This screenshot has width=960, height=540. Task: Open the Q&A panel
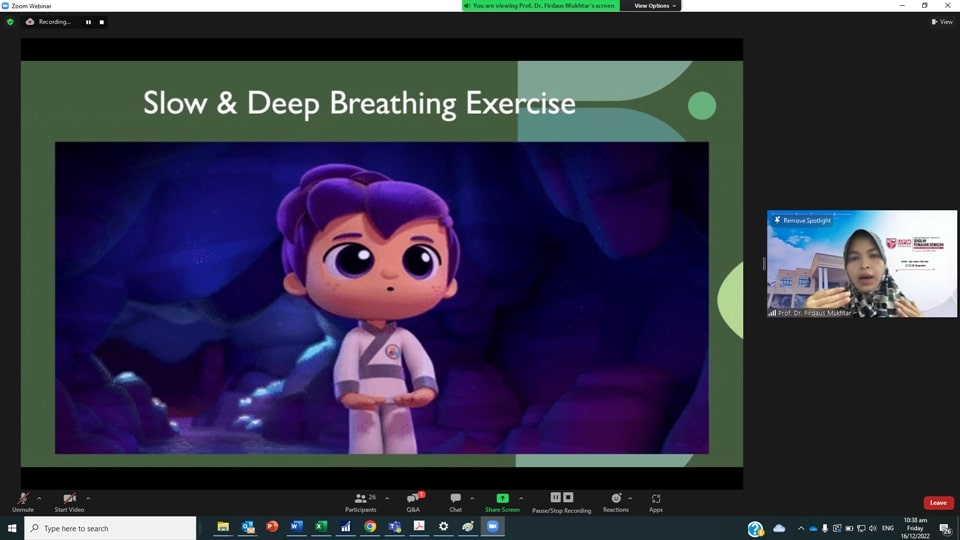[413, 501]
